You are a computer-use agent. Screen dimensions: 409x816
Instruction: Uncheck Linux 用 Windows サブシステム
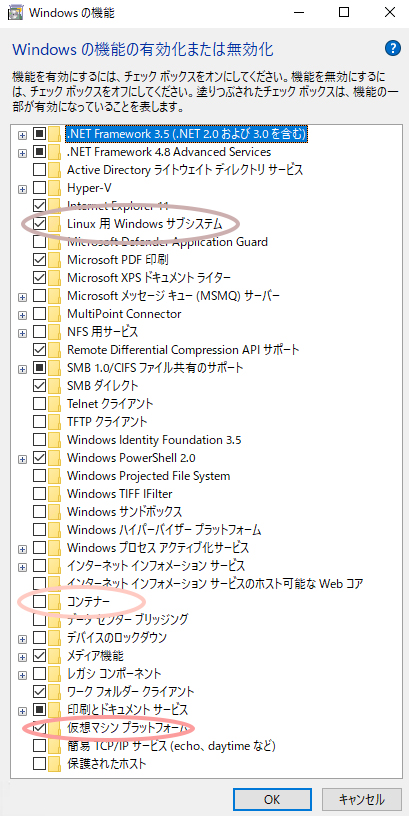pos(40,224)
